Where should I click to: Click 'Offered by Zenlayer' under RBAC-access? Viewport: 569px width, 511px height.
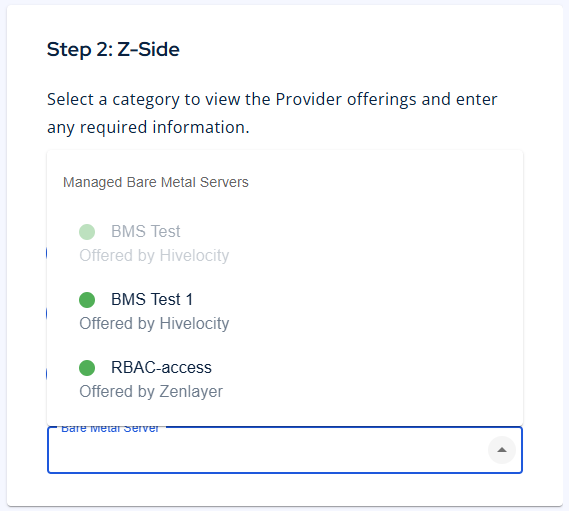pyautogui.click(x=151, y=392)
